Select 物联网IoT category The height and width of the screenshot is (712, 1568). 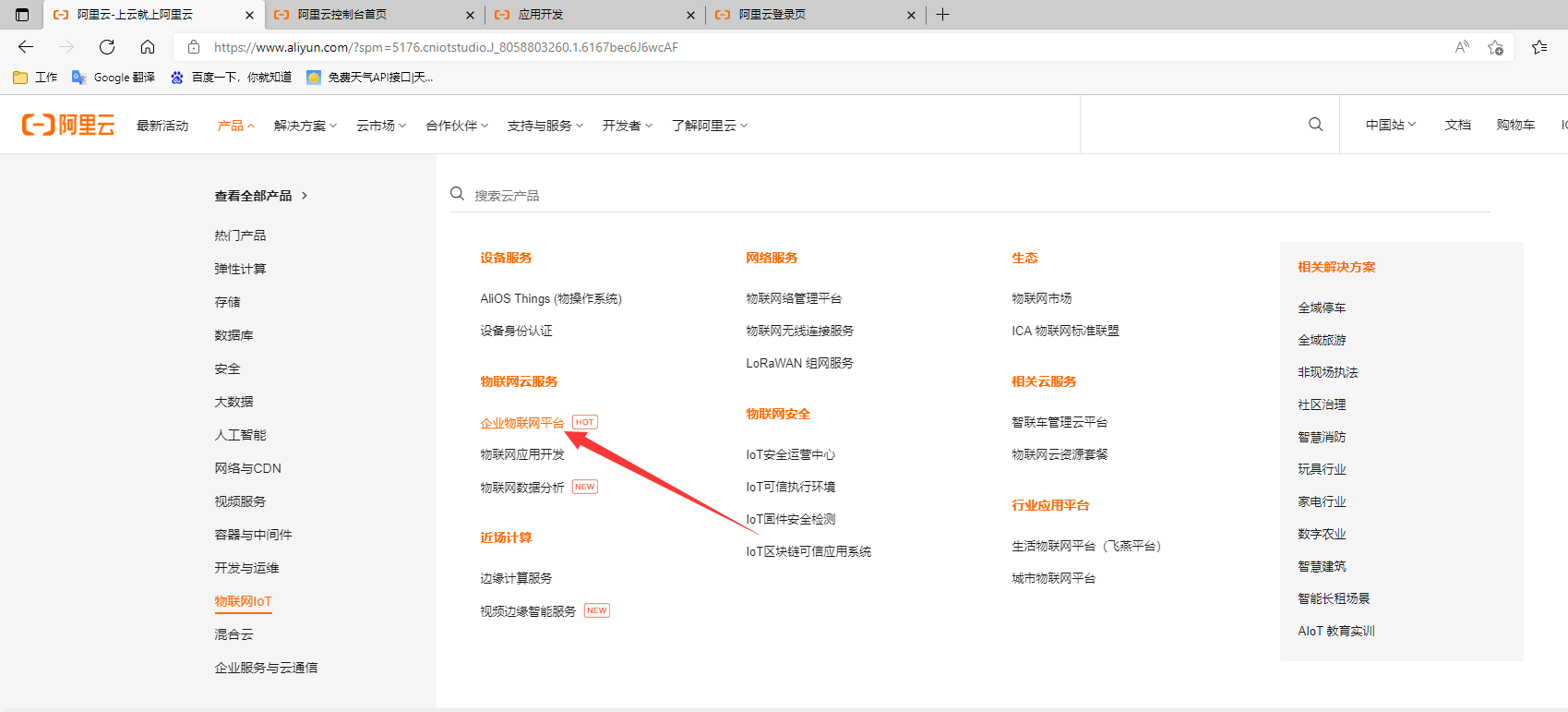pyautogui.click(x=243, y=601)
